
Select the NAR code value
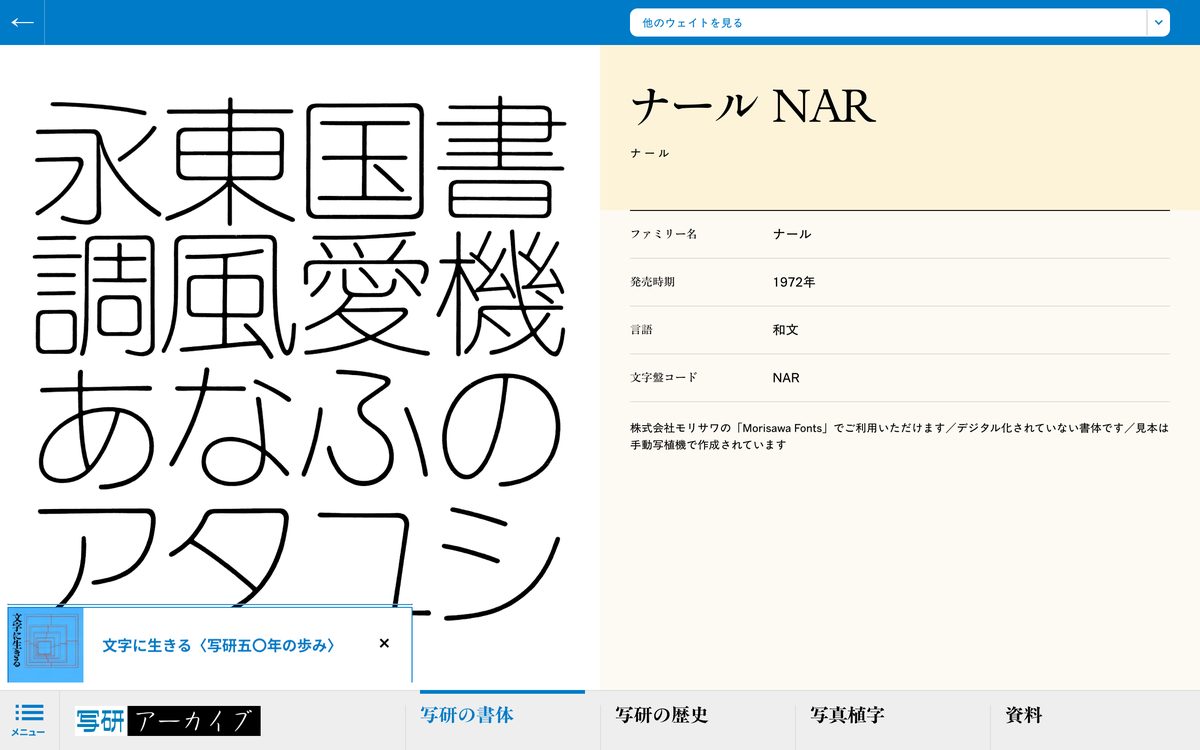786,378
